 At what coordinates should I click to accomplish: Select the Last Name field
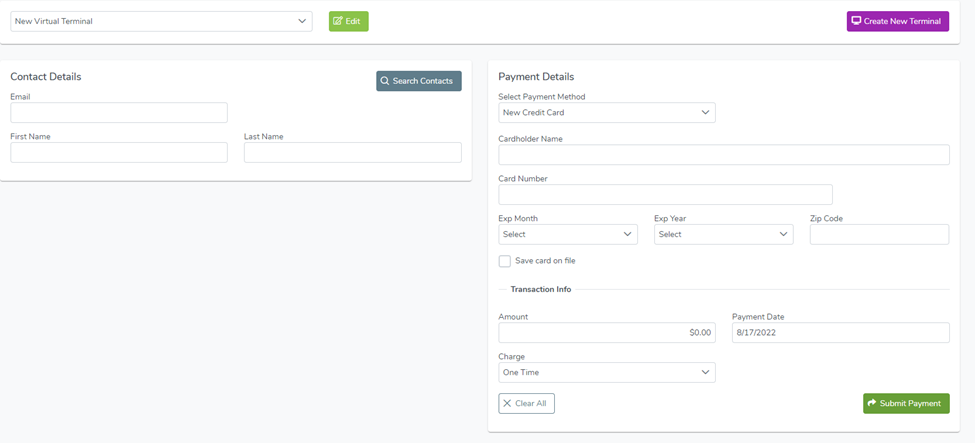pos(353,152)
